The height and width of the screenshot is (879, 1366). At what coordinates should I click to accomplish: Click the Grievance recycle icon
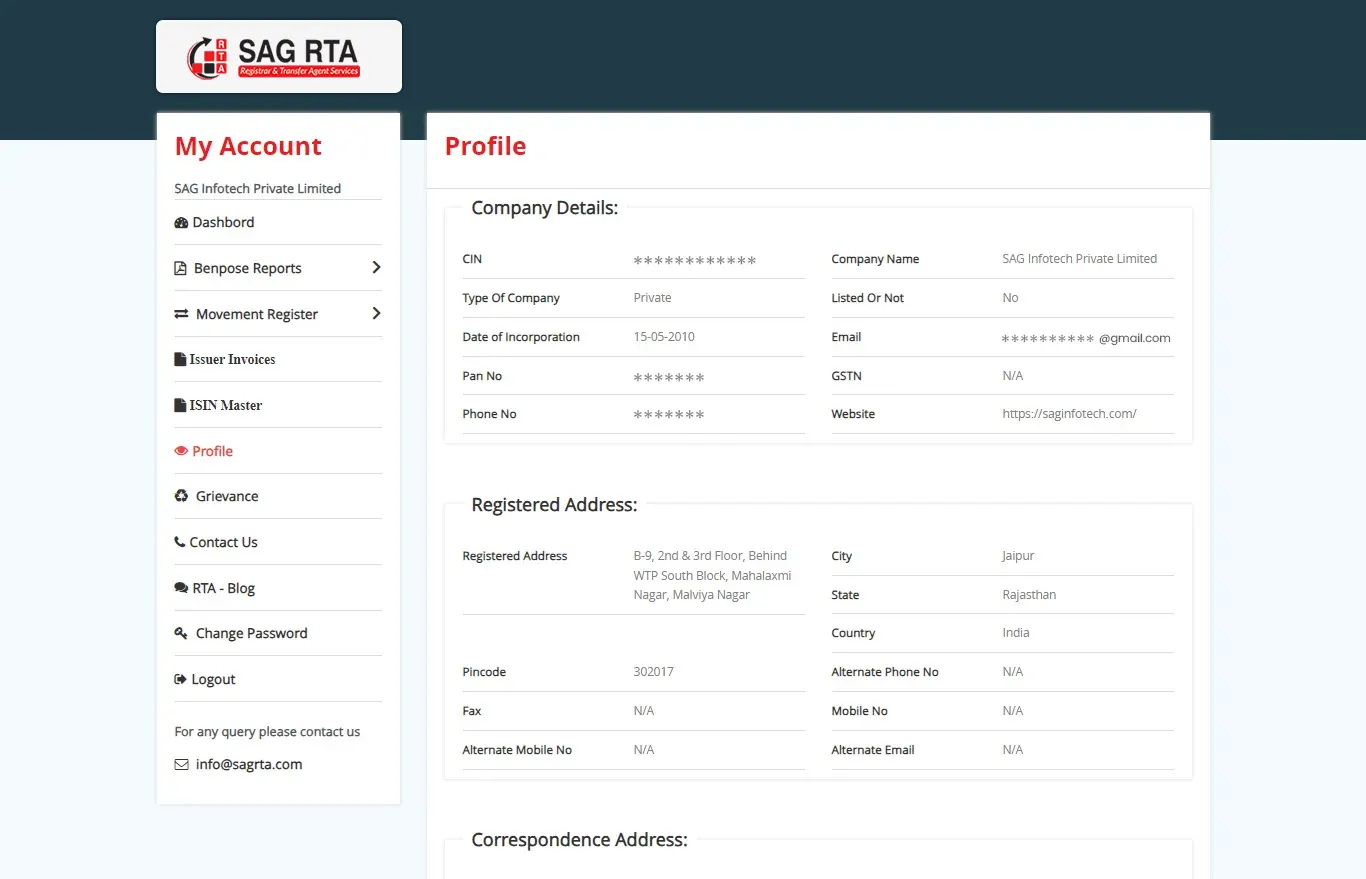point(181,496)
